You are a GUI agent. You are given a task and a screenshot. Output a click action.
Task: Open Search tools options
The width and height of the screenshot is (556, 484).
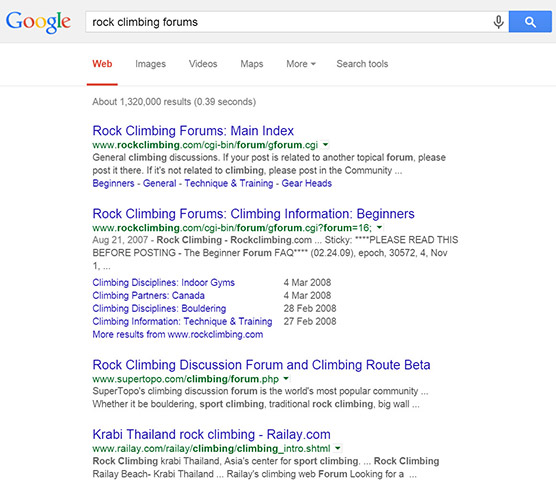(362, 64)
